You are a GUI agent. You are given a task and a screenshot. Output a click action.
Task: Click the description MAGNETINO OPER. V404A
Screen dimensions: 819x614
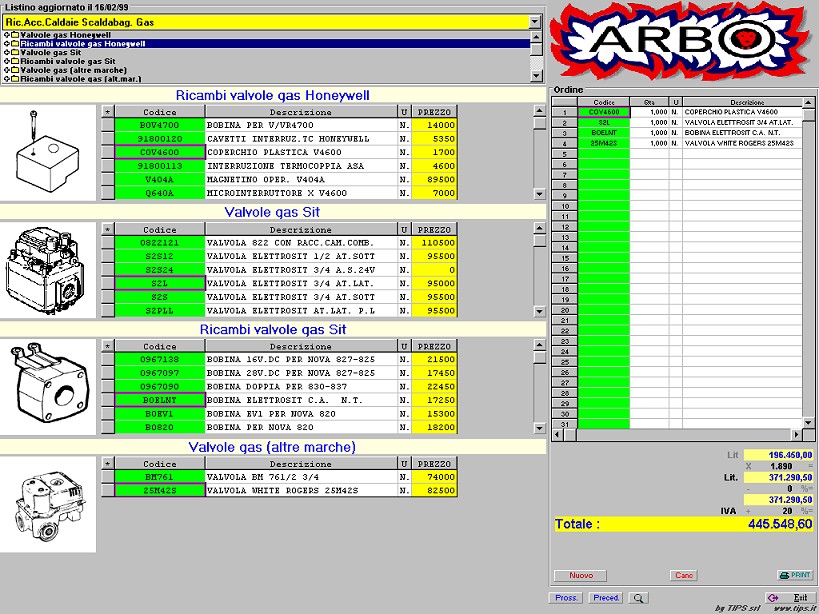click(301, 180)
